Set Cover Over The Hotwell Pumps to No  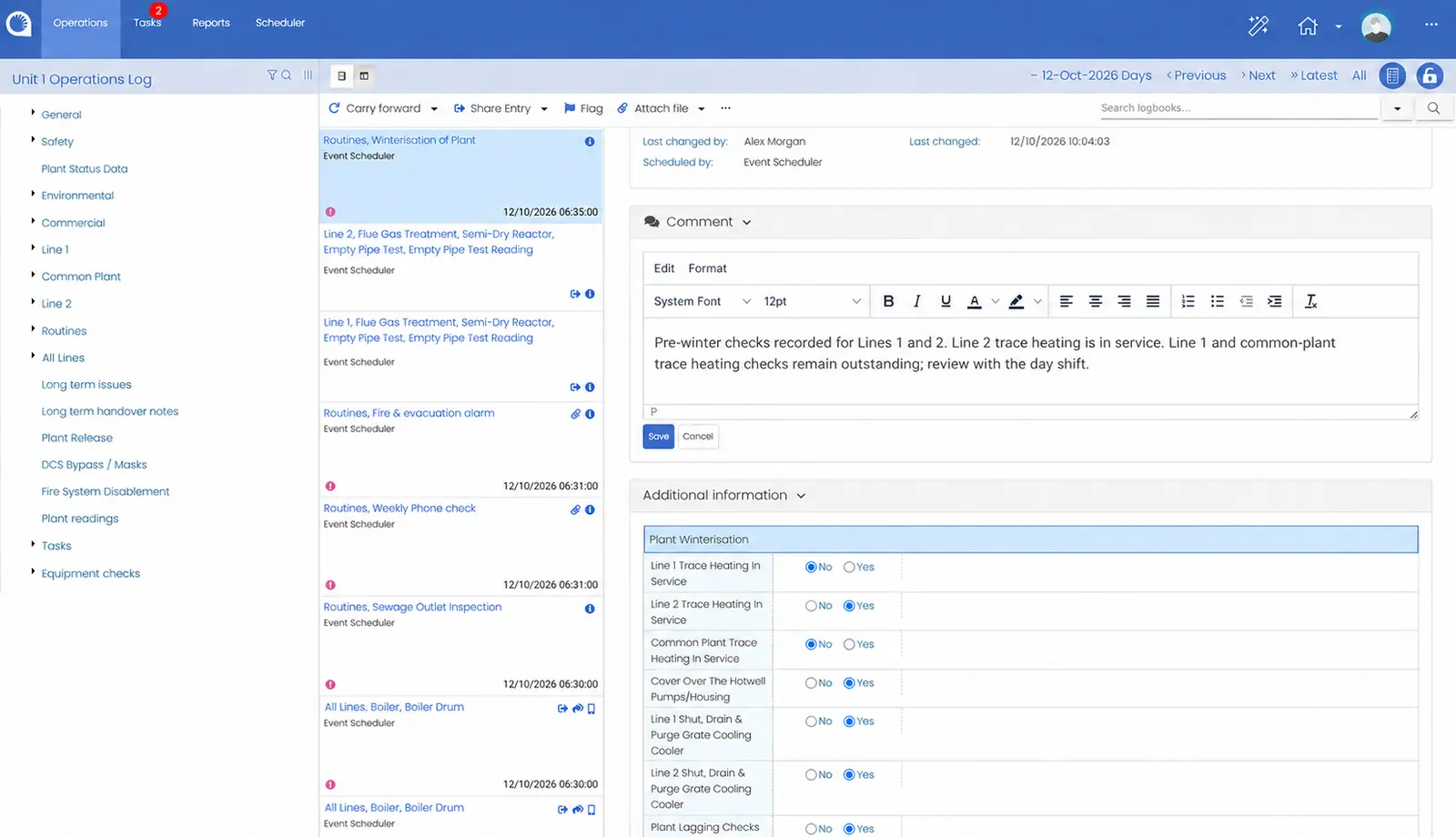(811, 683)
